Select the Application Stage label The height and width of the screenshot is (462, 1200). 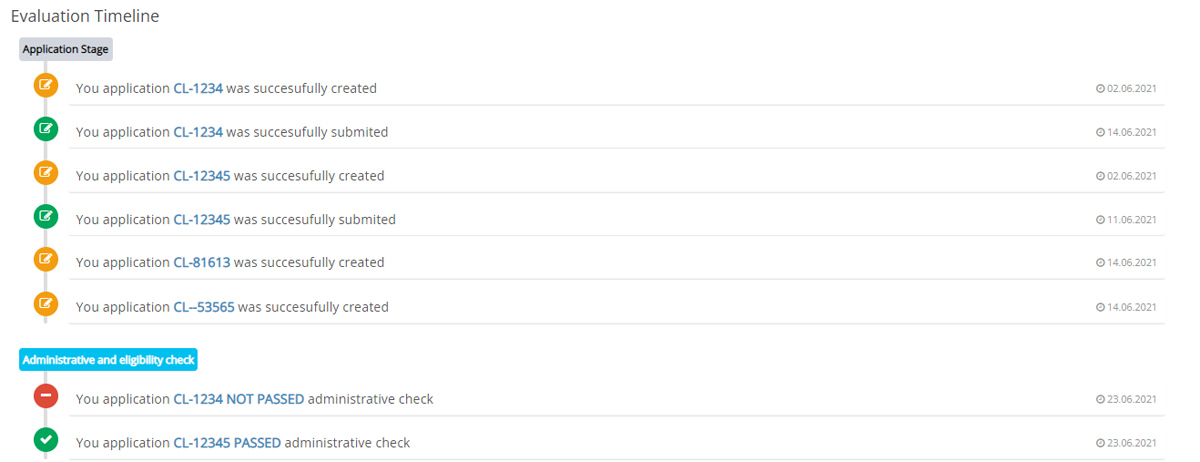(66, 49)
